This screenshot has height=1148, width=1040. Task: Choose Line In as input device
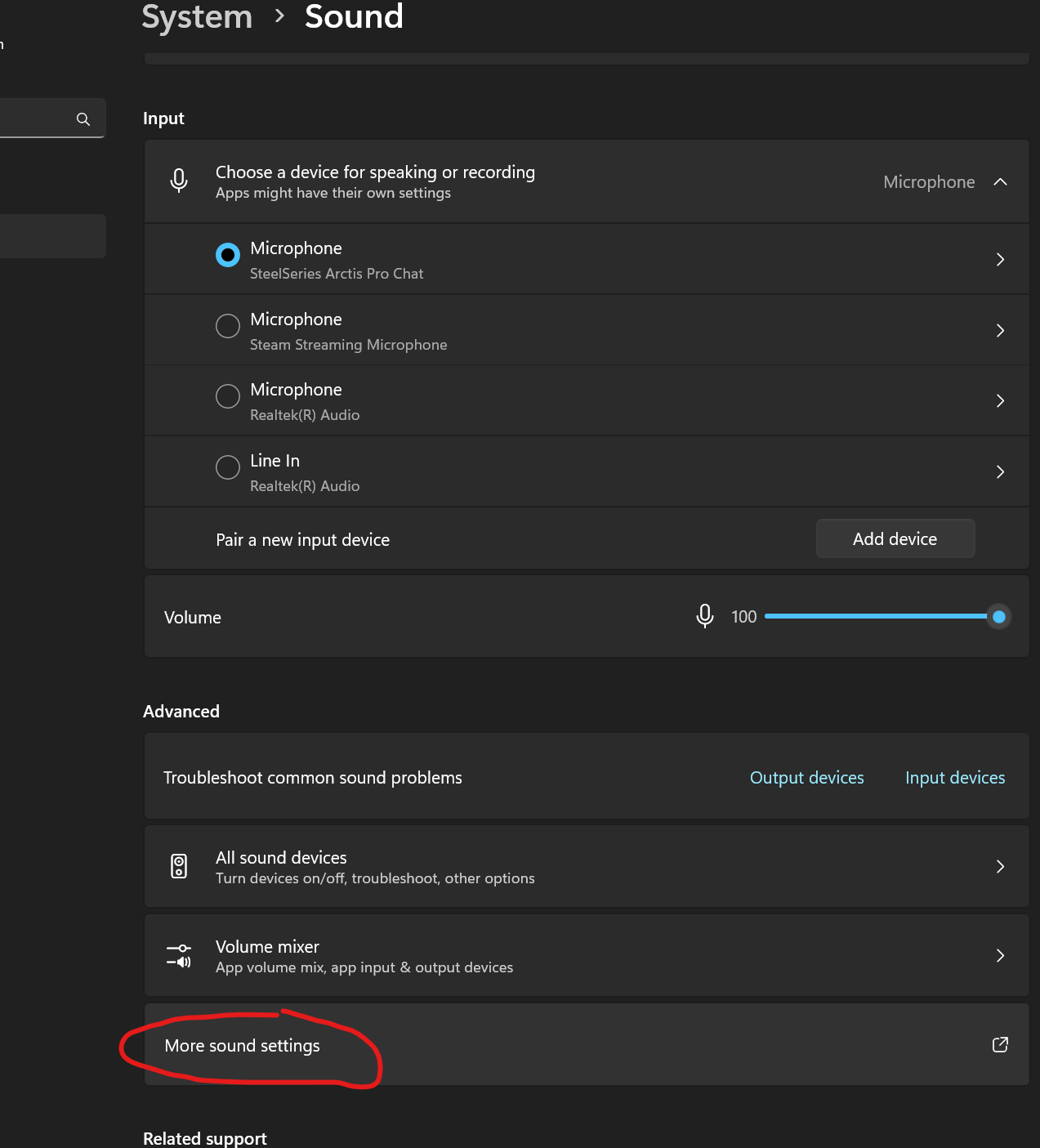[228, 467]
